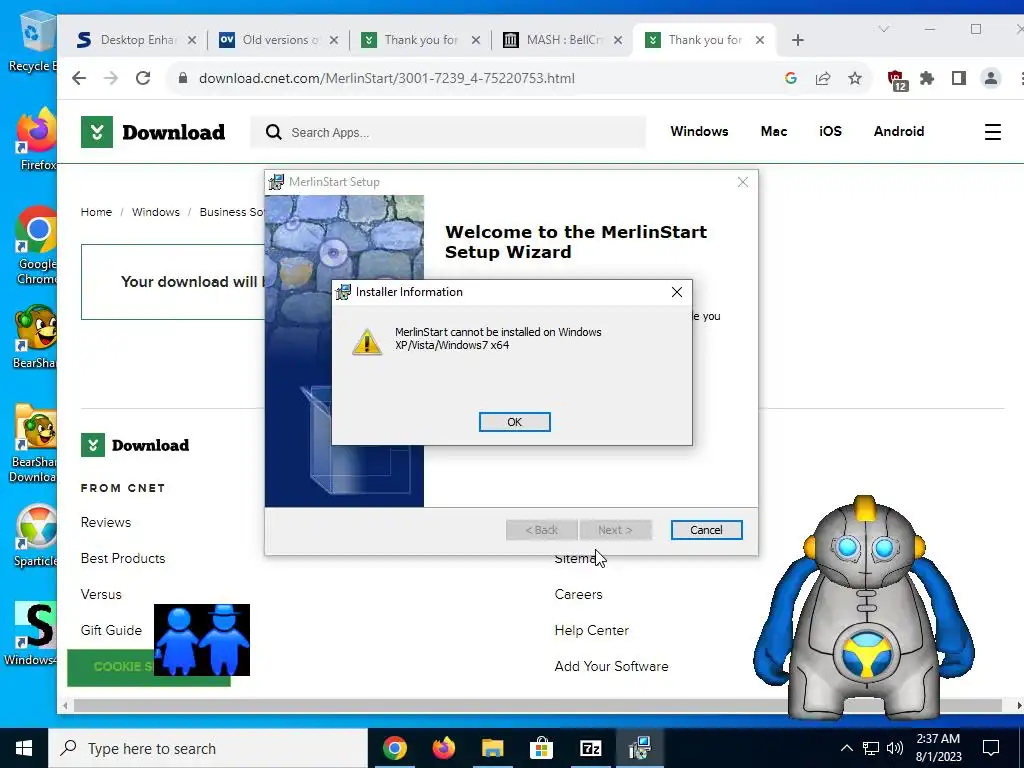Open the Extensions puzzle piece menu
Screen dimensions: 1024x768
point(927,78)
